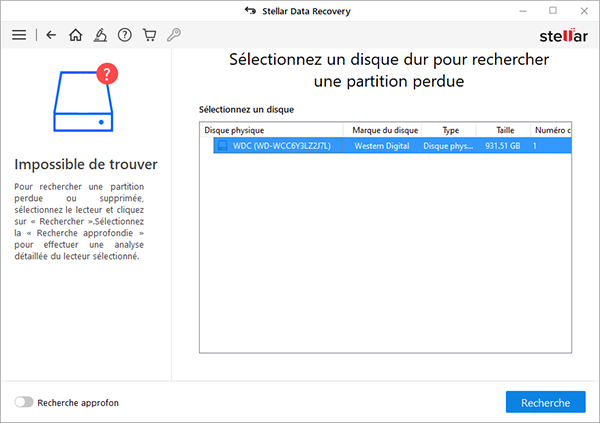Screen dimensions: 600x423
Task: Enable the Recherche approfondie toggle
Action: pyautogui.click(x=24, y=402)
